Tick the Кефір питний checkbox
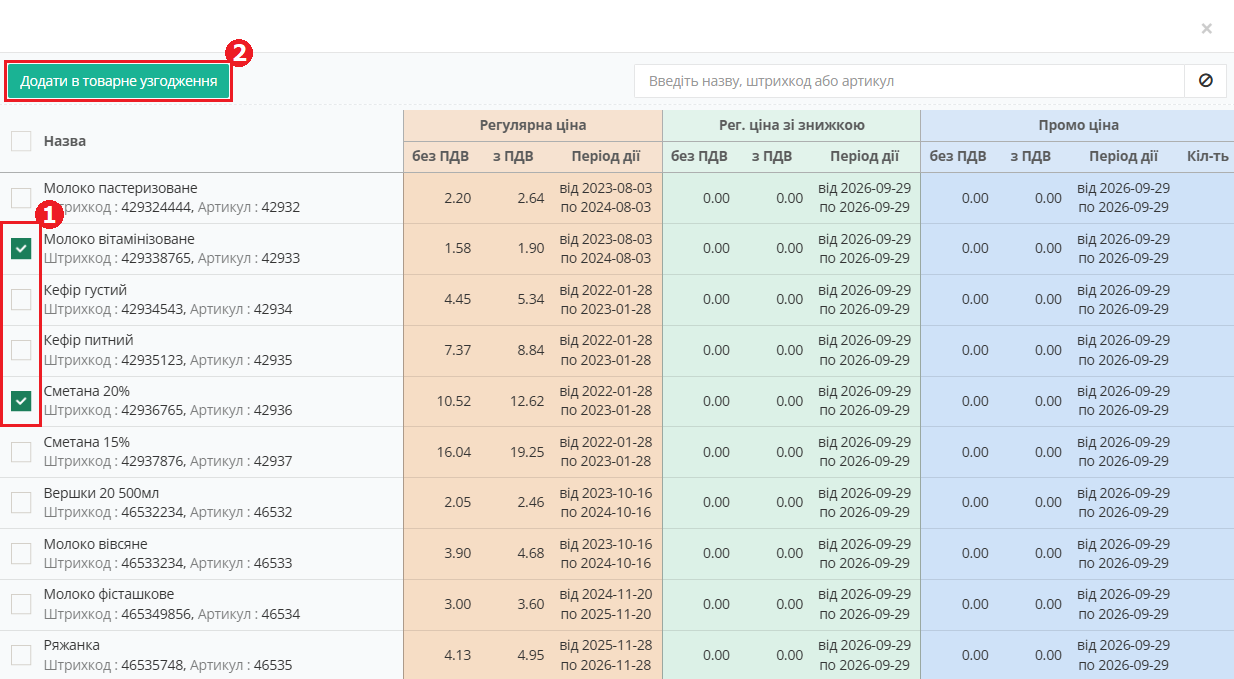The width and height of the screenshot is (1234, 679). pyautogui.click(x=21, y=350)
